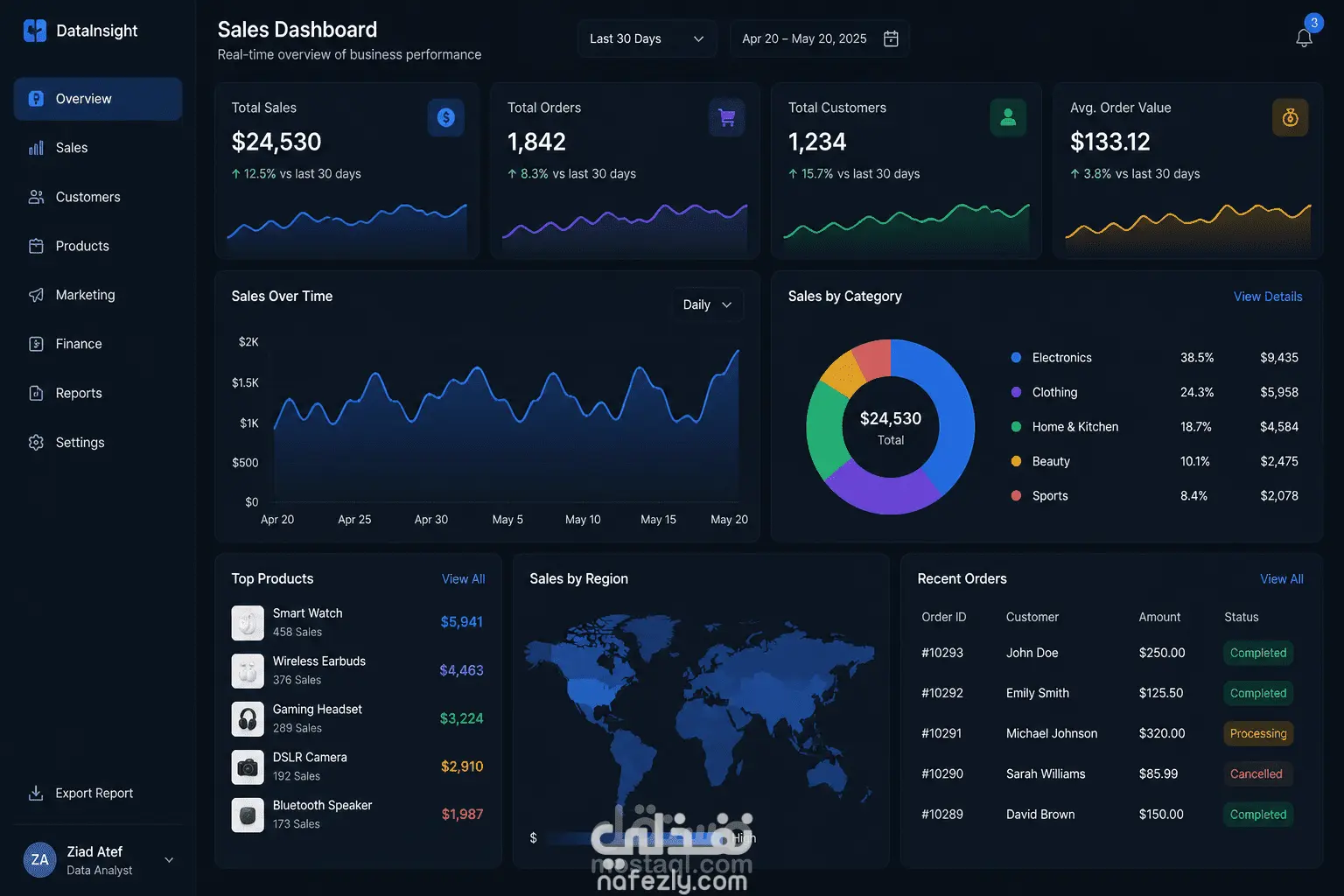Click the calendar icon in date range
Screen dimensions: 1344x896
click(891, 38)
